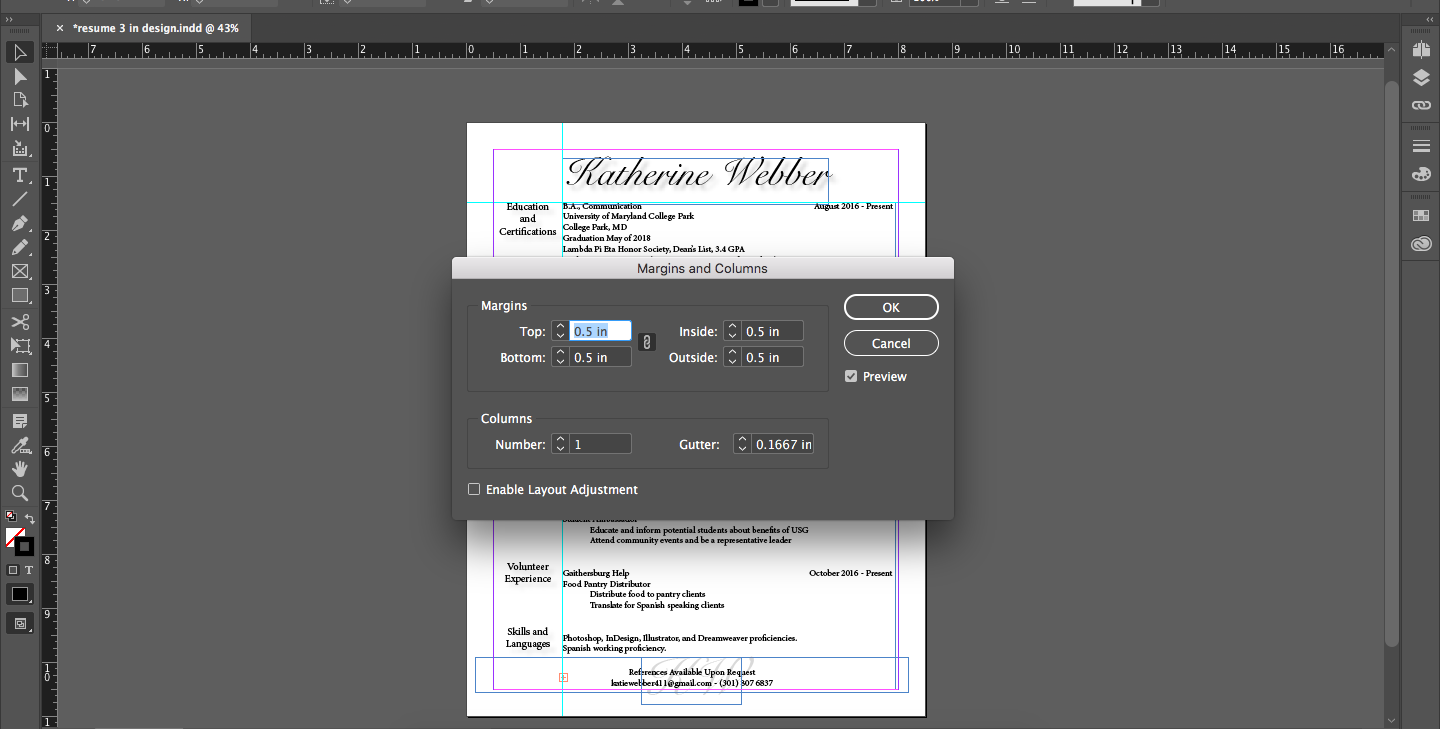Select the Hand tool
This screenshot has height=729, width=1440.
(x=19, y=468)
